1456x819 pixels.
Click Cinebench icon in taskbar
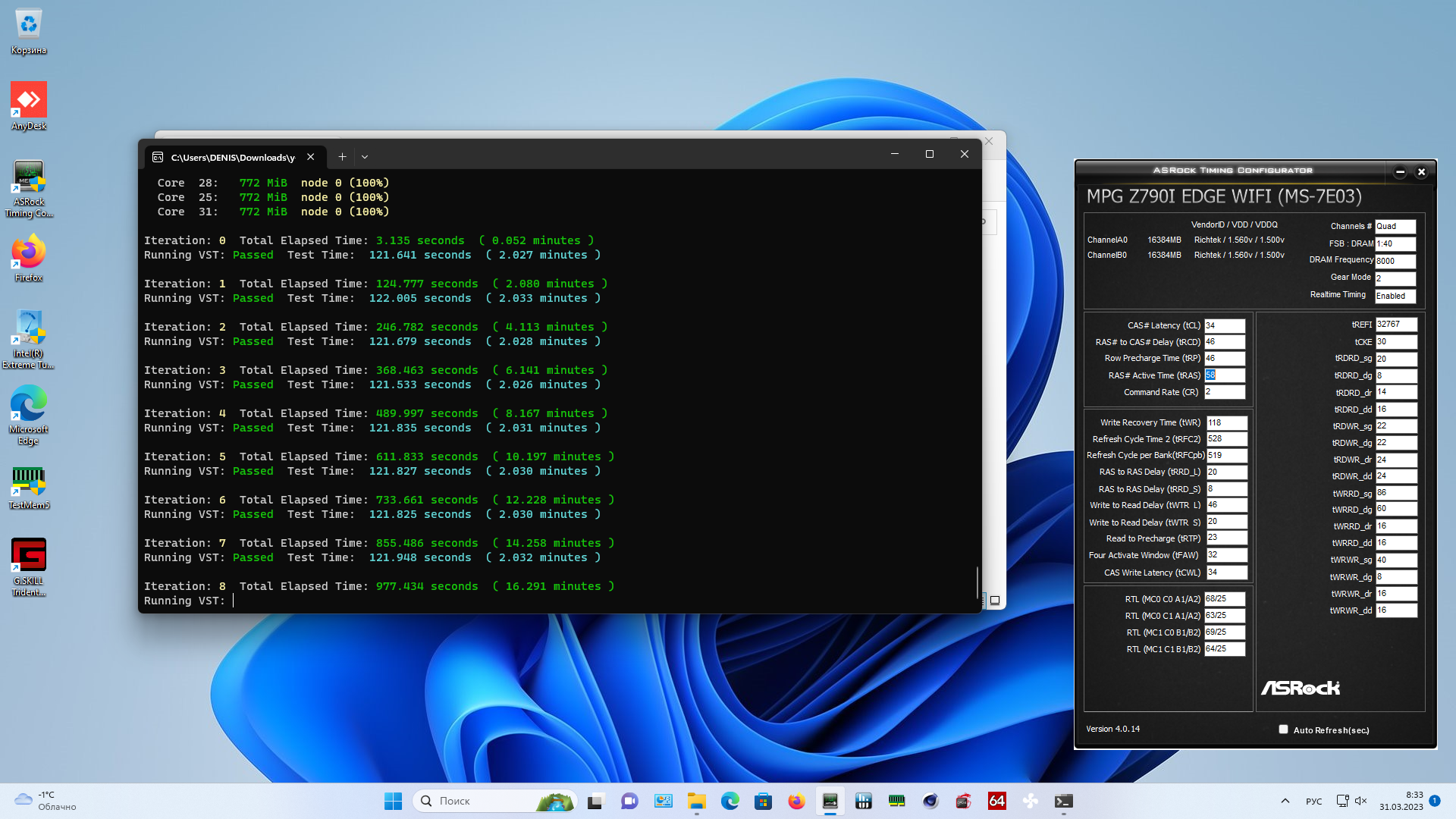930,801
